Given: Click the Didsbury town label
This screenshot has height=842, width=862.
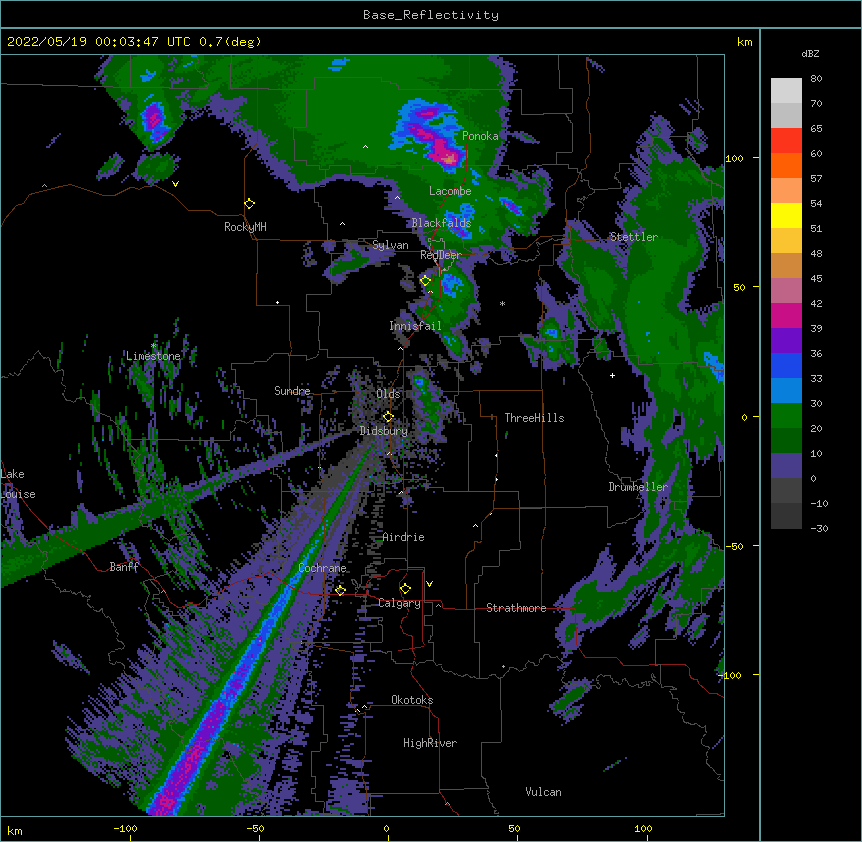Looking at the screenshot, I should pyautogui.click(x=383, y=431).
